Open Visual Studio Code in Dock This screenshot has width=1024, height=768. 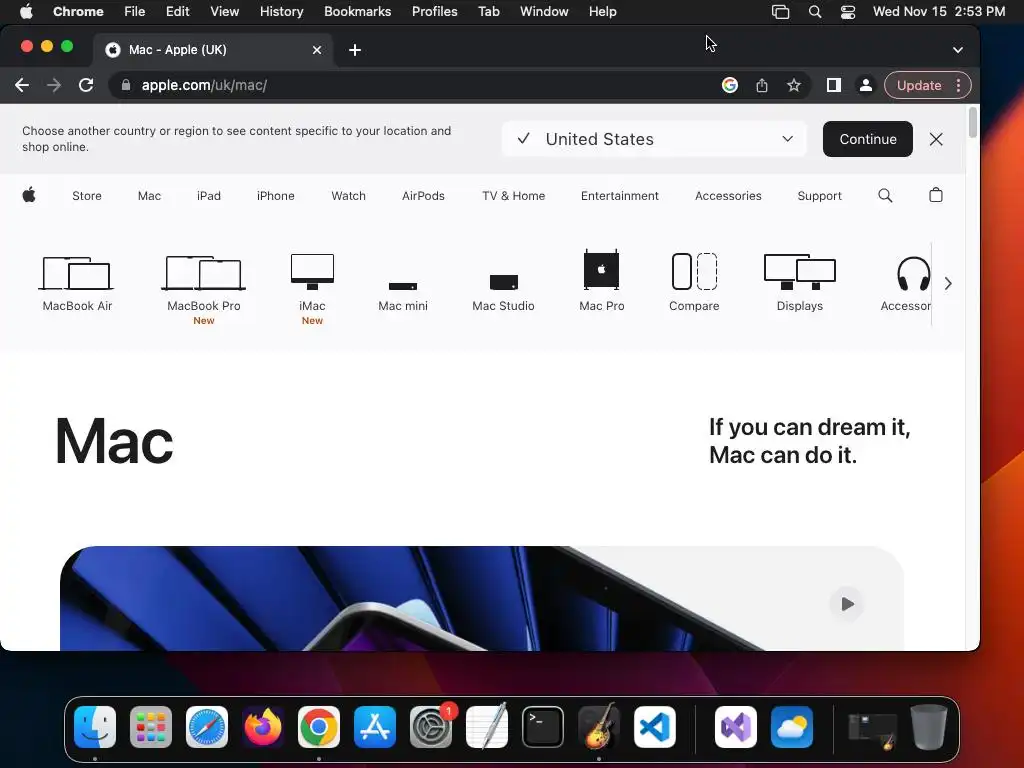tap(654, 727)
